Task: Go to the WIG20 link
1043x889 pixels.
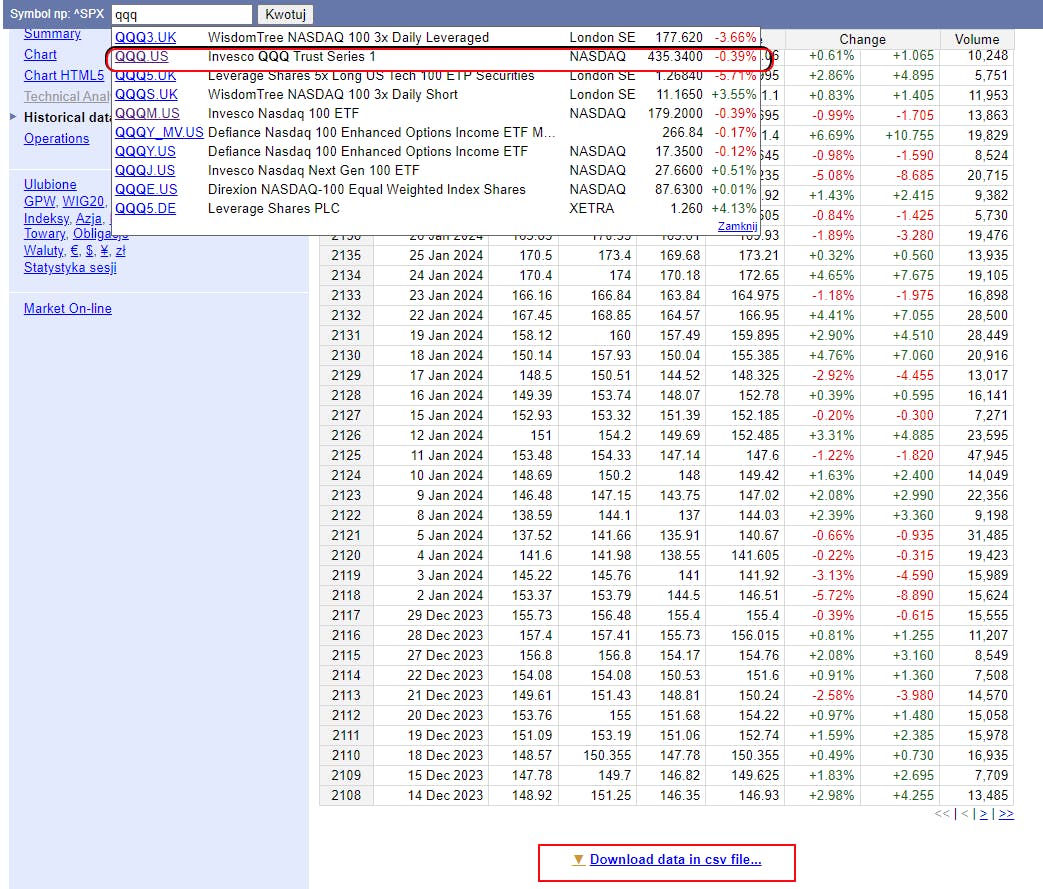Action: (83, 202)
